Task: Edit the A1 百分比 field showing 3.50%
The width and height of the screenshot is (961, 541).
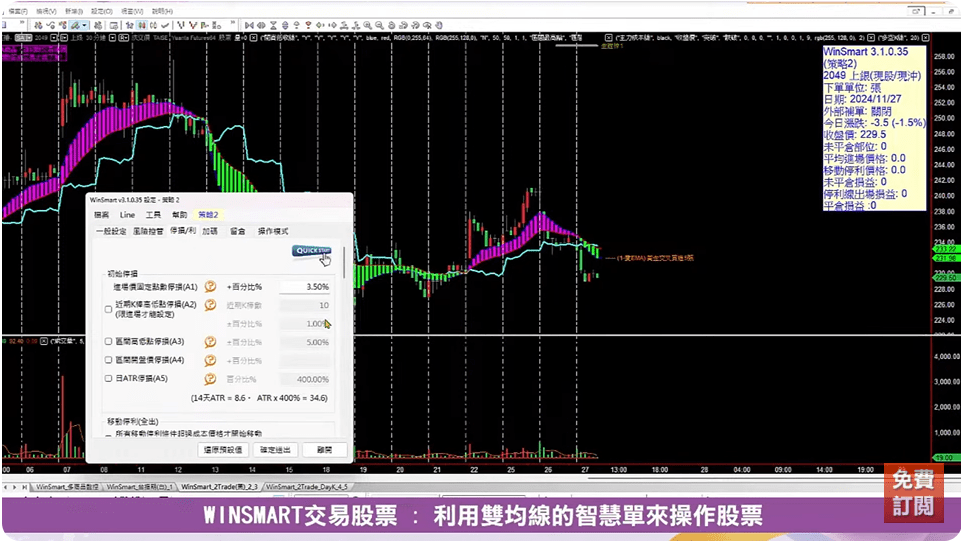Action: point(305,287)
